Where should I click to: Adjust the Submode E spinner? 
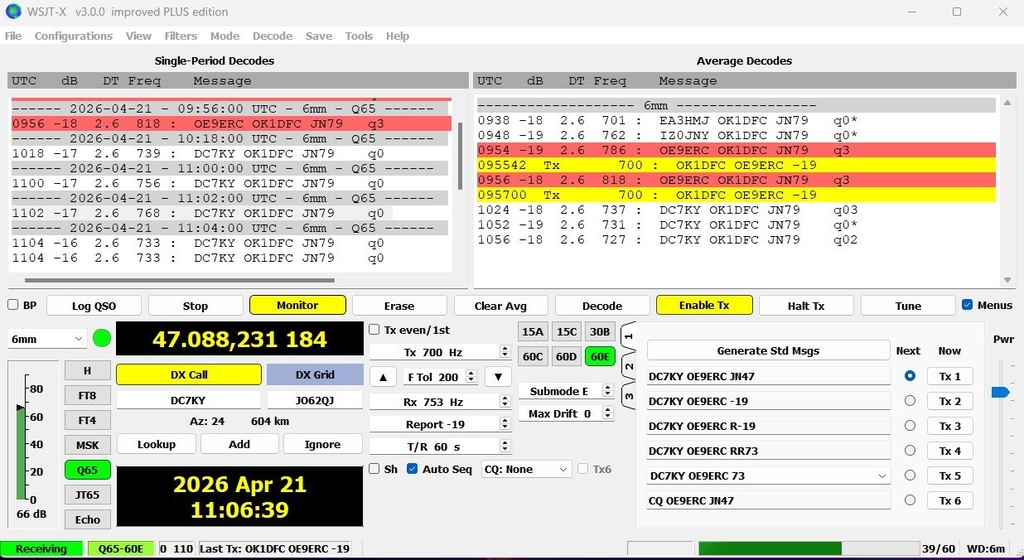607,391
